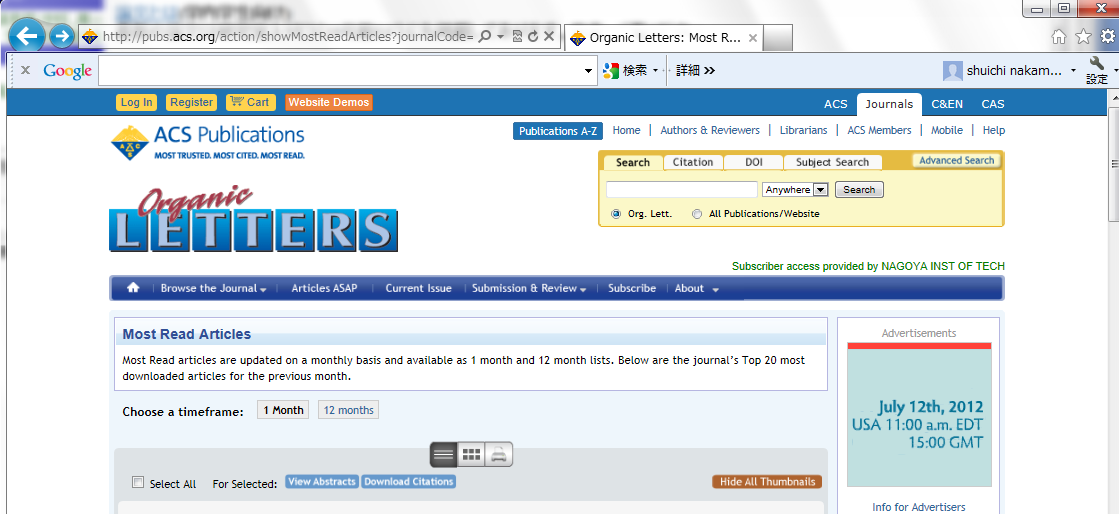Switch to the Subject Search tab

[832, 163]
